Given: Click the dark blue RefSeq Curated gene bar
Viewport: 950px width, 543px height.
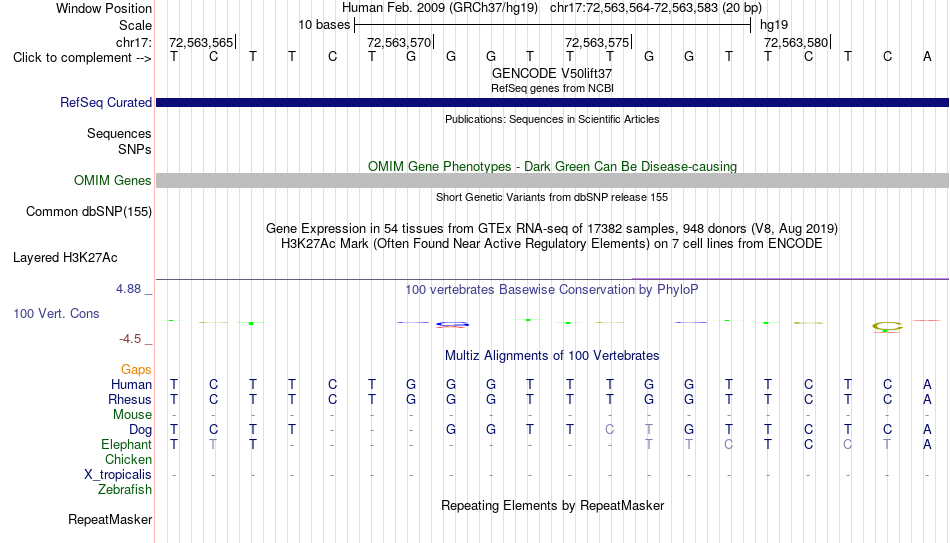Looking at the screenshot, I should pyautogui.click(x=553, y=102).
